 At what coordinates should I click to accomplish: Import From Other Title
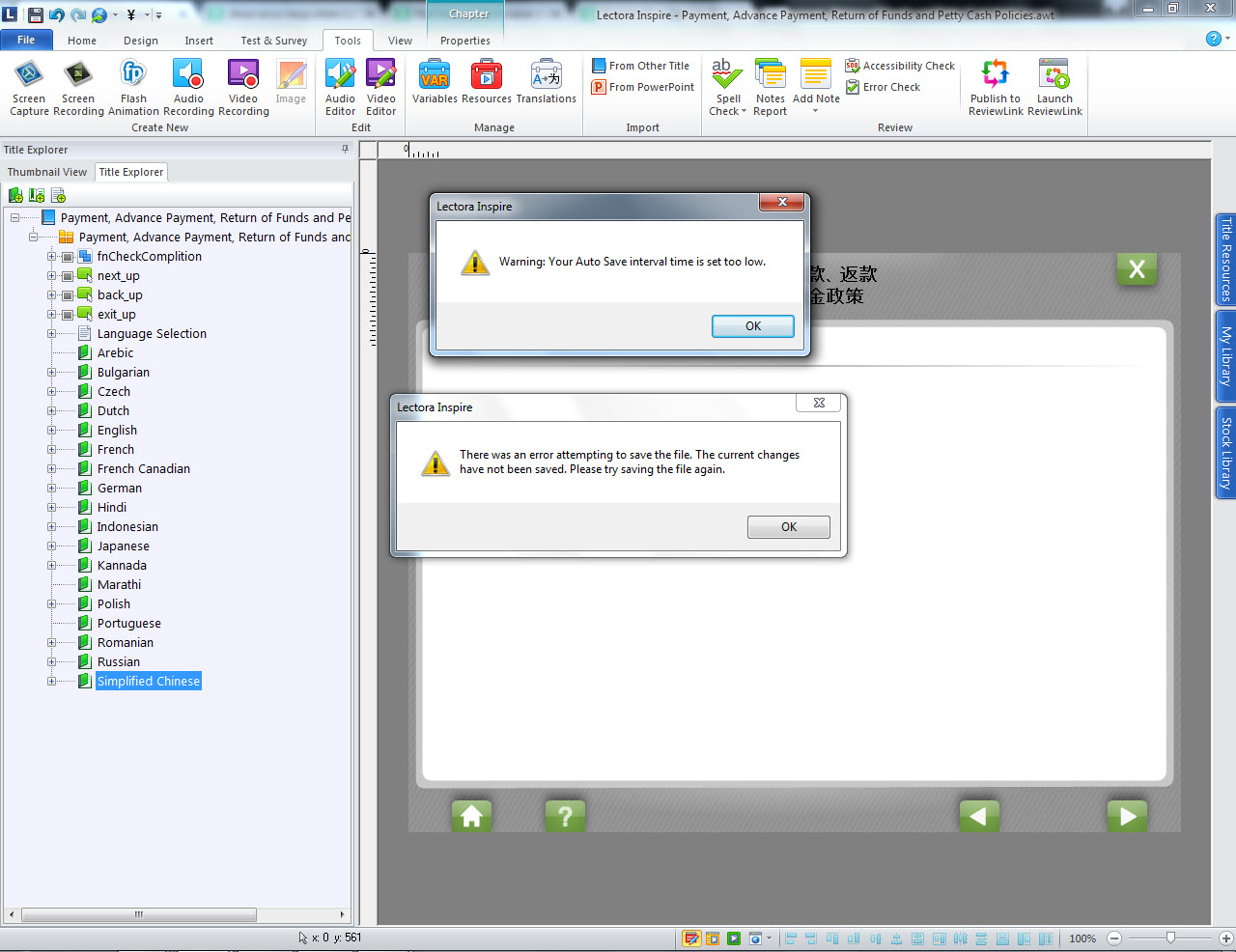pyautogui.click(x=641, y=66)
